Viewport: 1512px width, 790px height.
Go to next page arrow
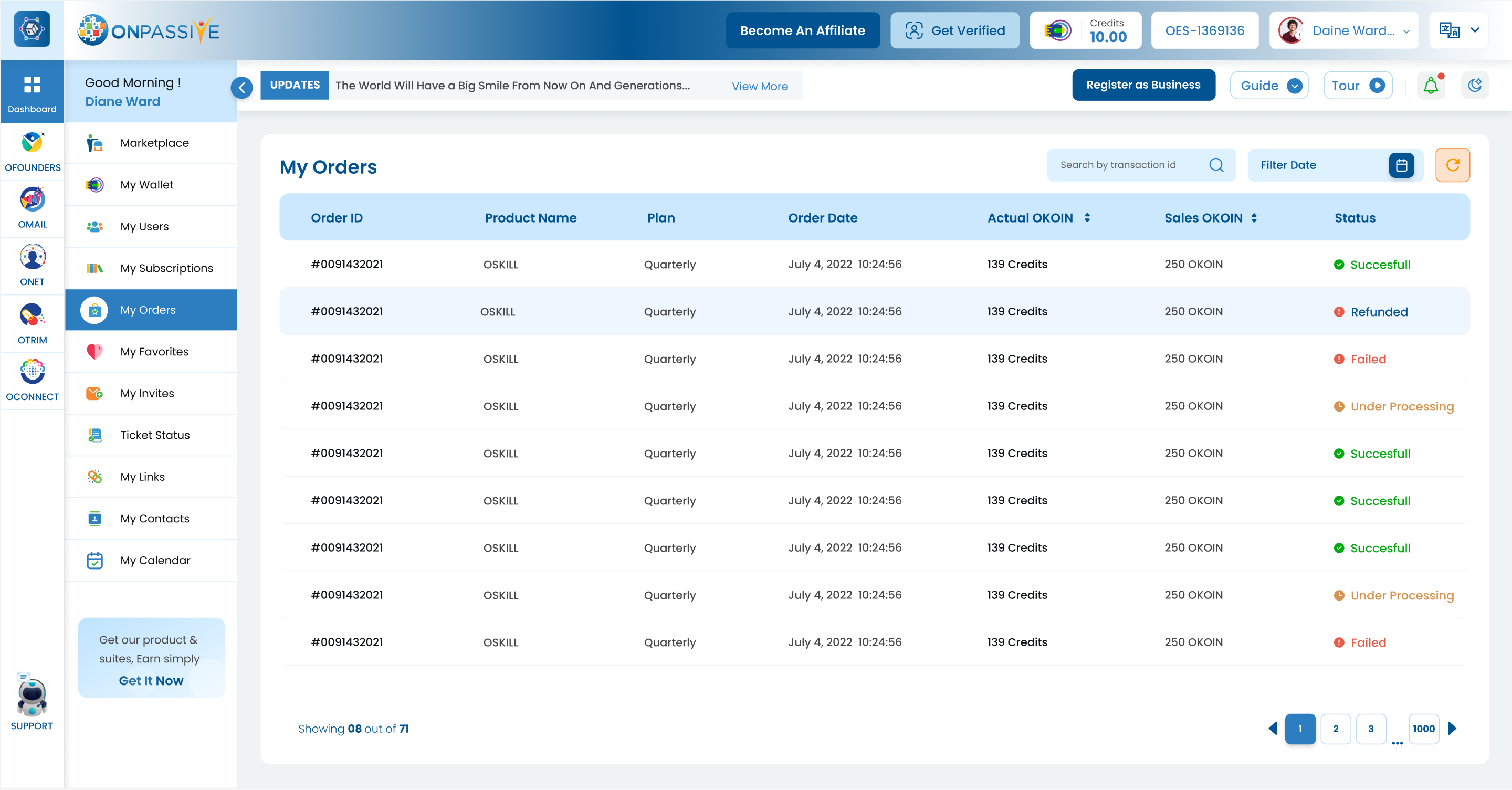point(1452,729)
